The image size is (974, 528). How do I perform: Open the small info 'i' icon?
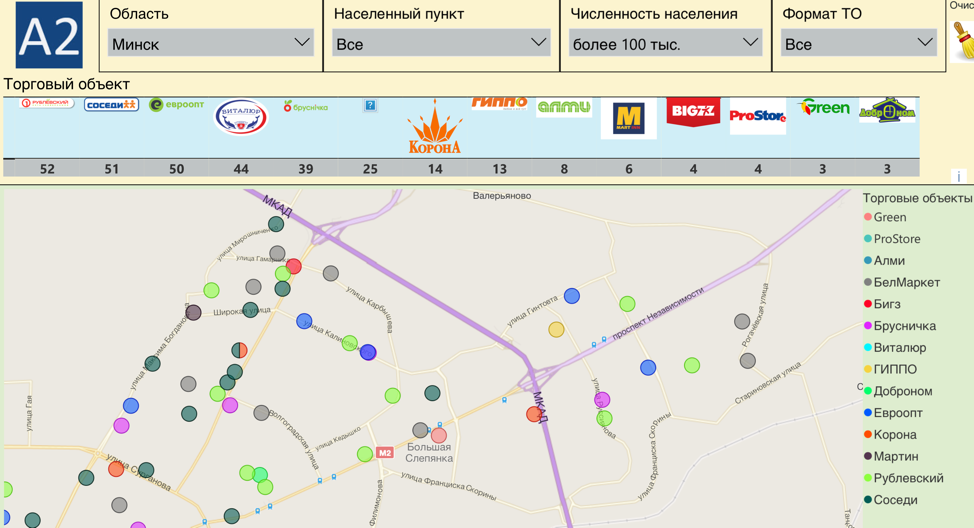click(958, 176)
